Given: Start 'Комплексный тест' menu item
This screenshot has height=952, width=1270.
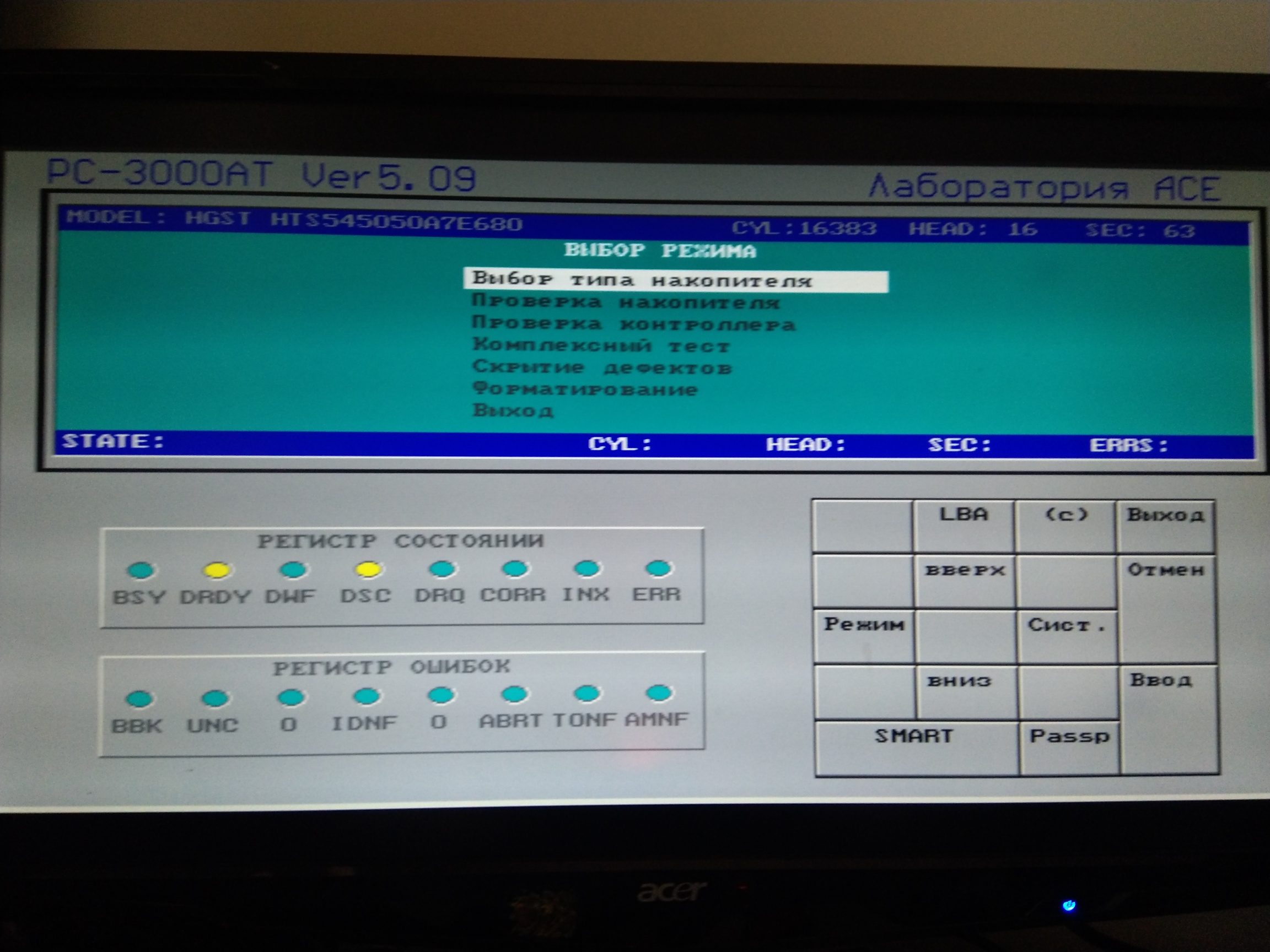Looking at the screenshot, I should tap(601, 345).
